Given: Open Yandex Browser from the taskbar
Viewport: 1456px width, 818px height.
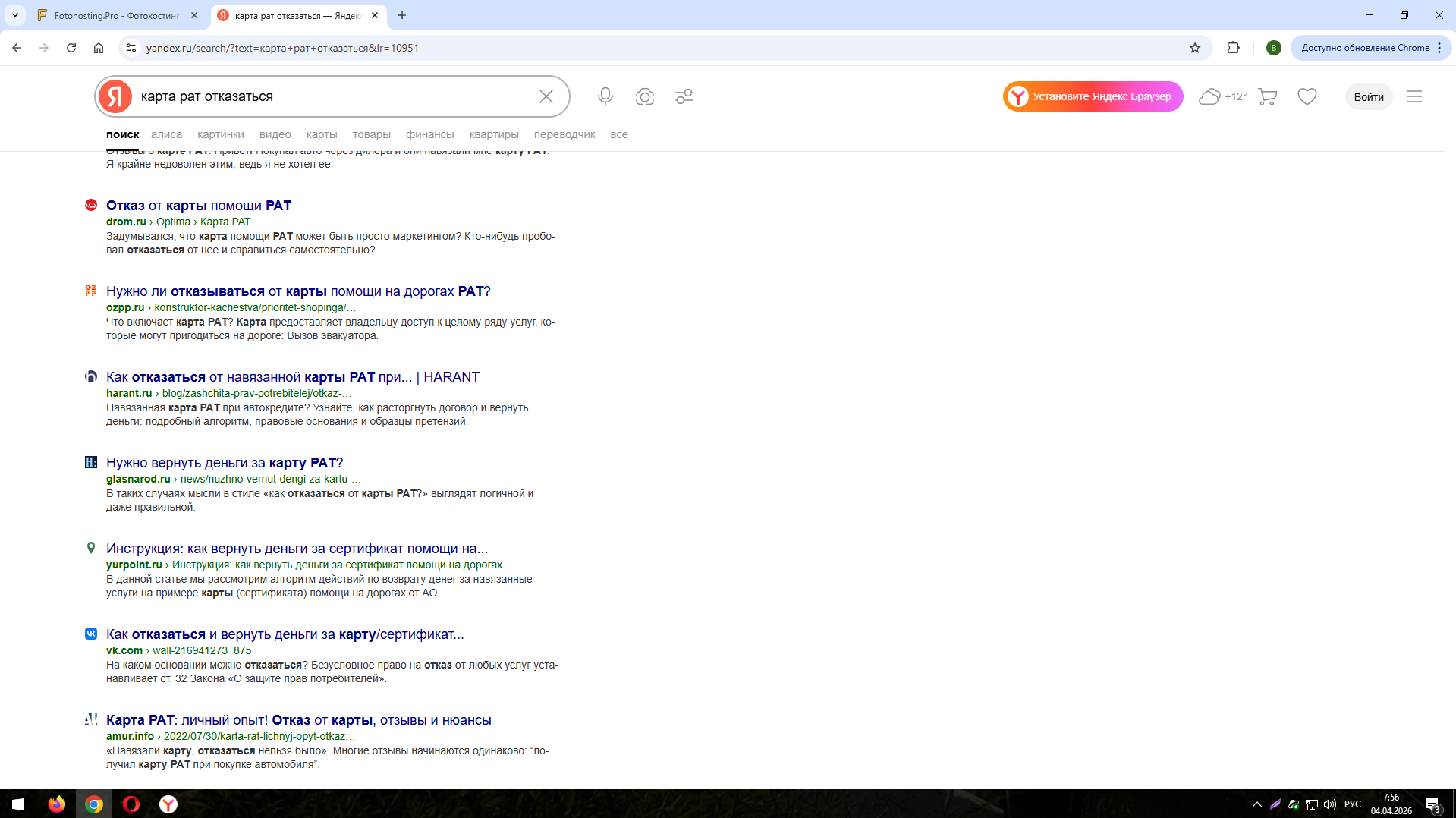Looking at the screenshot, I should pos(168,804).
